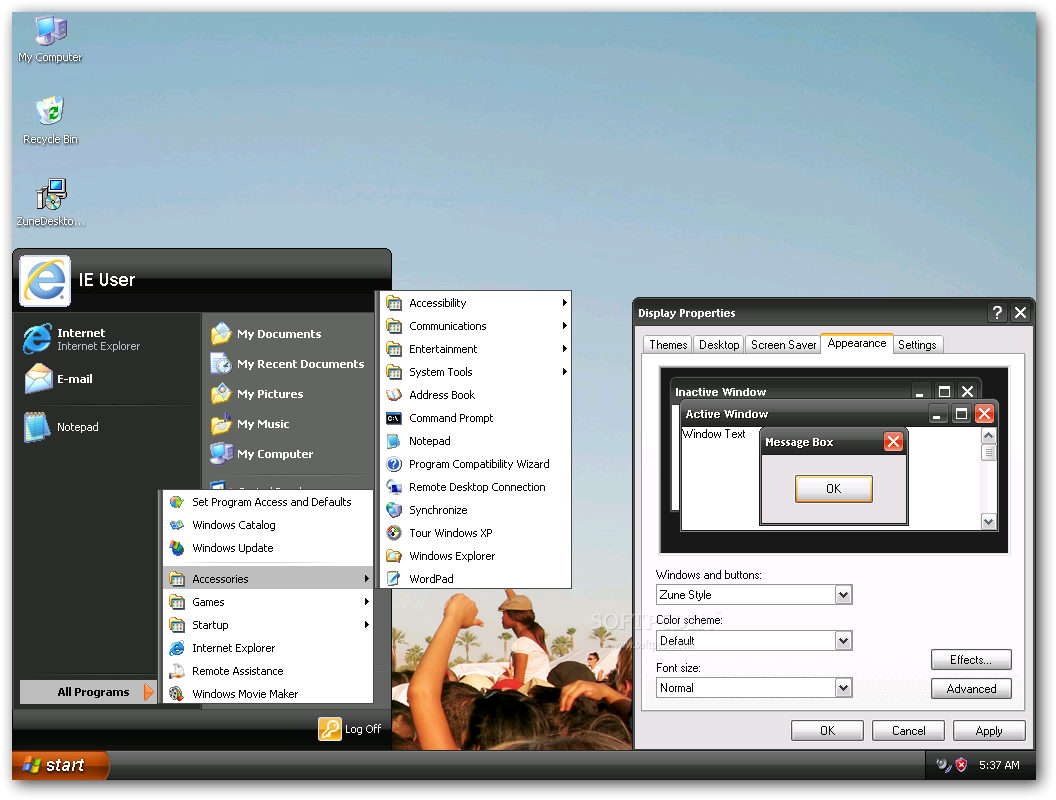Click the taskbar clock showing 5:37 AM

(999, 765)
